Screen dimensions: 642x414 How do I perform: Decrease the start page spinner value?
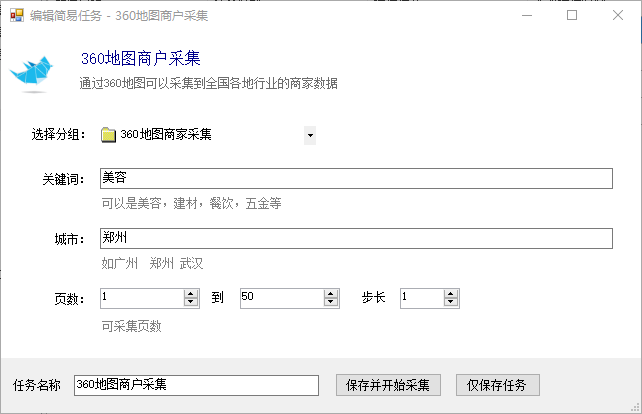point(191,303)
